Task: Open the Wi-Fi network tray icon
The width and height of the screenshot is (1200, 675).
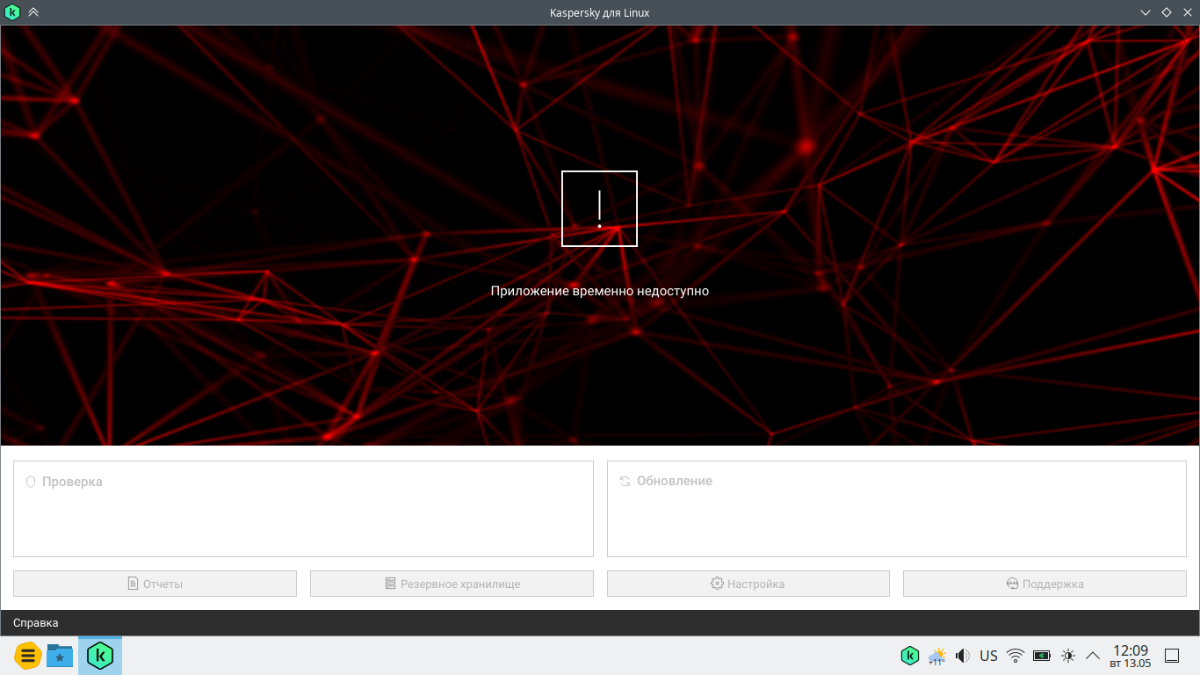Action: click(x=1015, y=656)
